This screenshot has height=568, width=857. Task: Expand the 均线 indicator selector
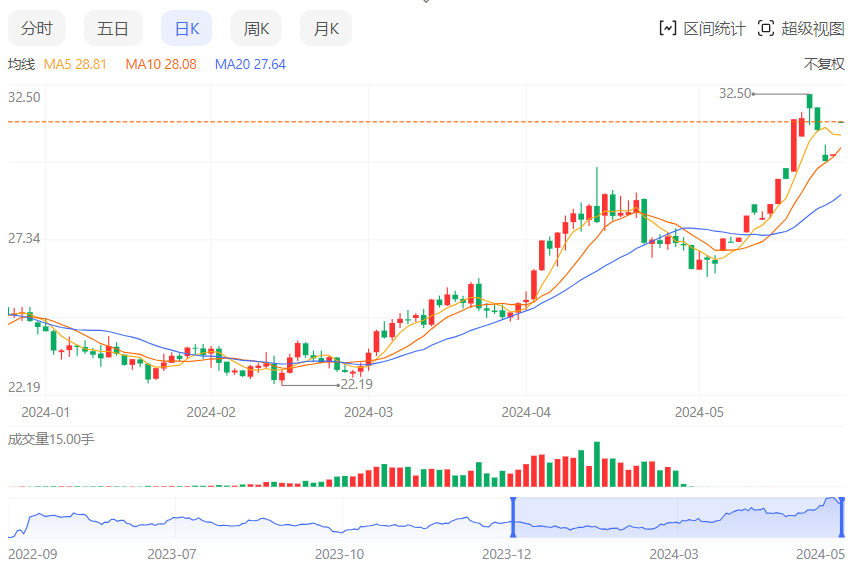21,64
